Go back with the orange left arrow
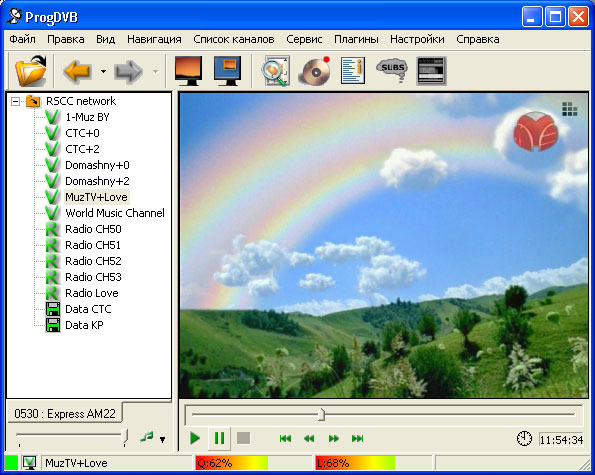This screenshot has width=595, height=475. click(x=77, y=71)
